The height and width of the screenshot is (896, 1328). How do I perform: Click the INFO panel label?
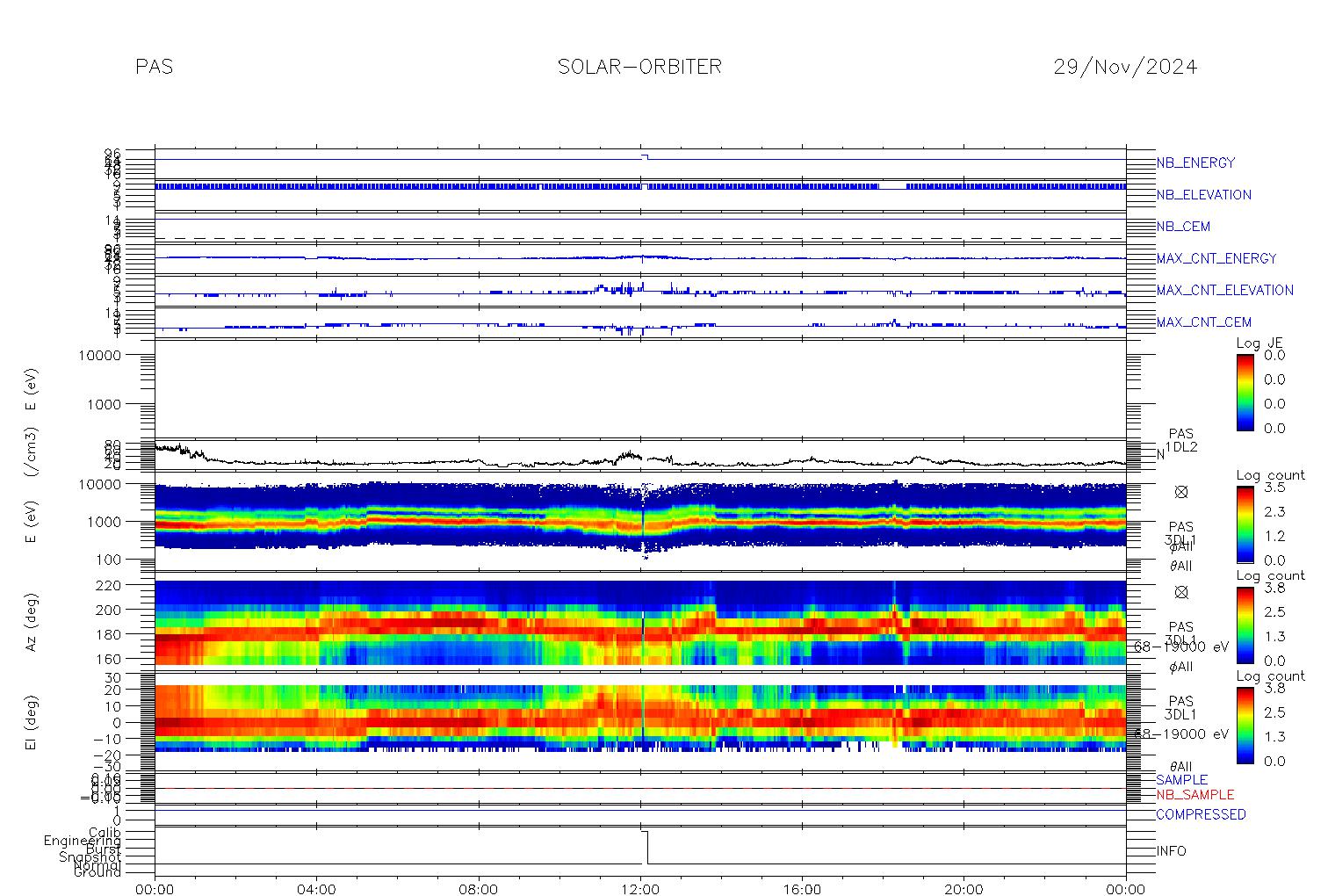pos(1171,851)
